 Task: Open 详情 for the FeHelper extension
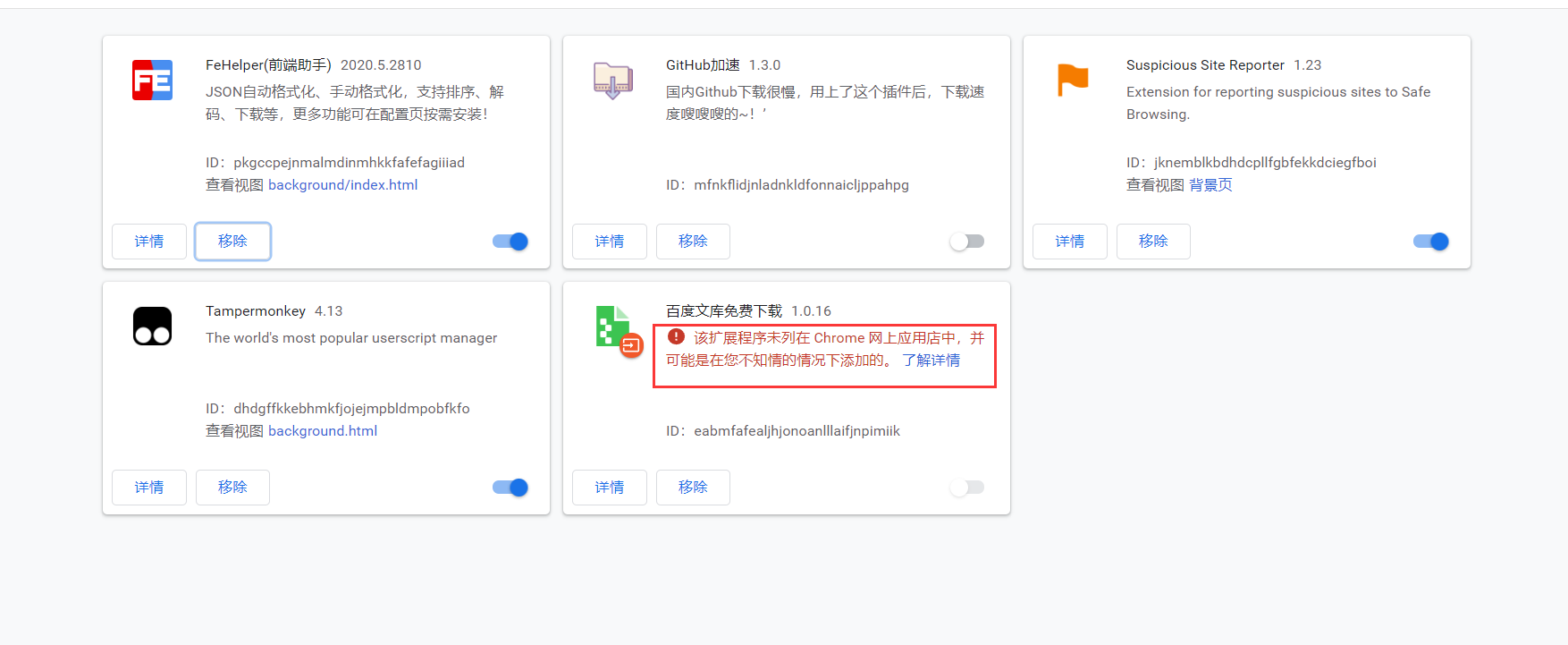coord(149,242)
